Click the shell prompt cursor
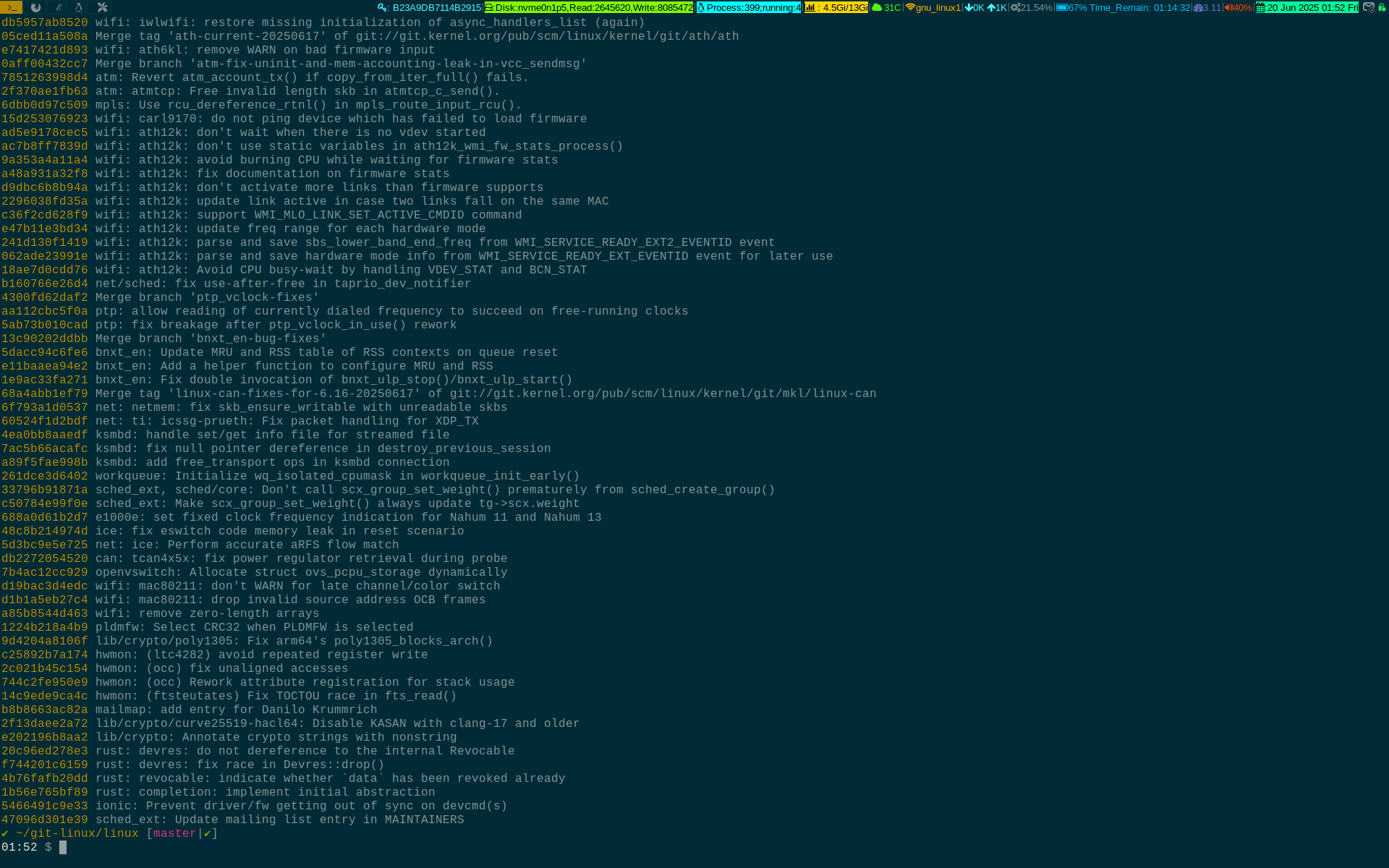Image resolution: width=1389 pixels, height=868 pixels. [x=63, y=847]
